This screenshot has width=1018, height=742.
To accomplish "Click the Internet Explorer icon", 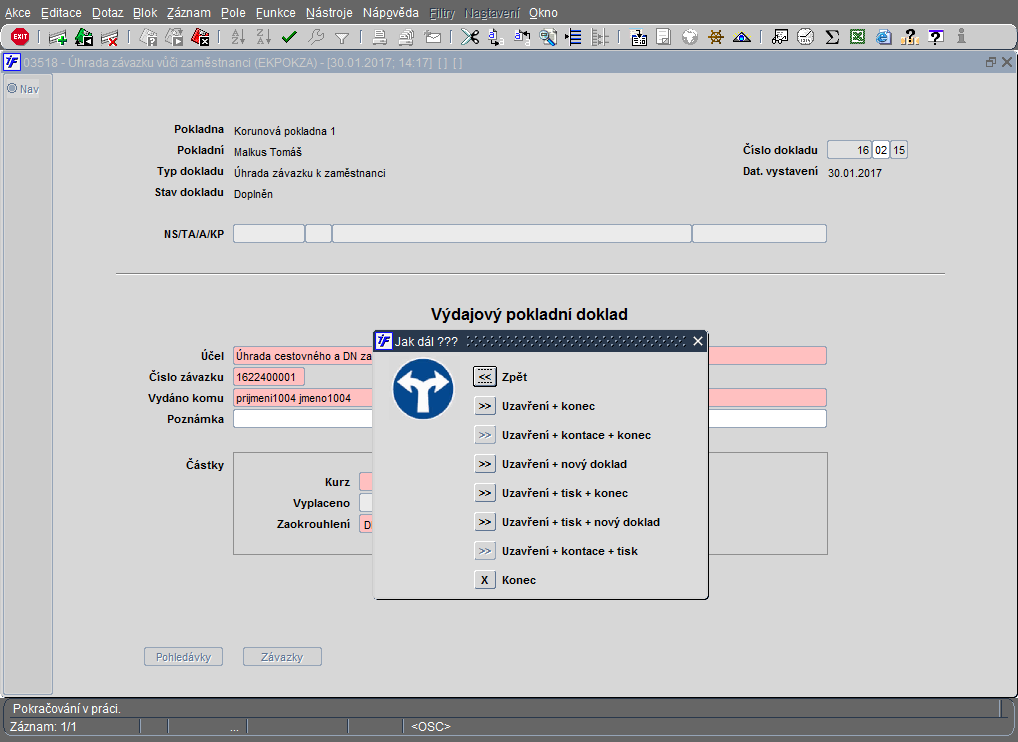I will (x=883, y=38).
